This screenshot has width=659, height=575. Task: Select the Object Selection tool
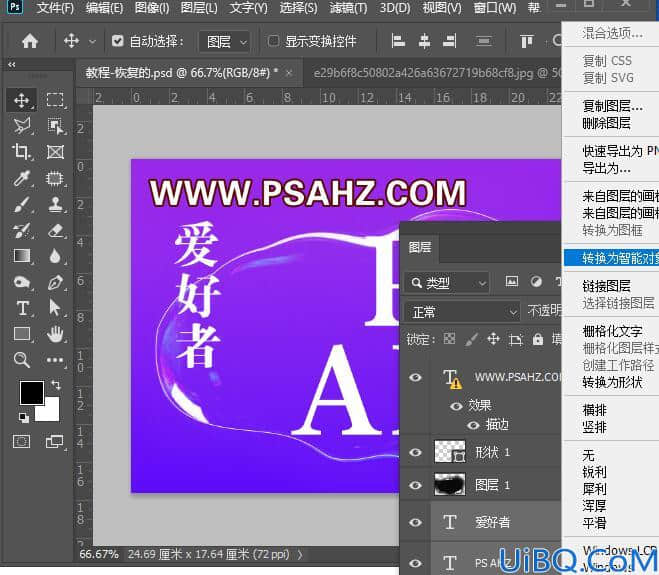point(55,126)
